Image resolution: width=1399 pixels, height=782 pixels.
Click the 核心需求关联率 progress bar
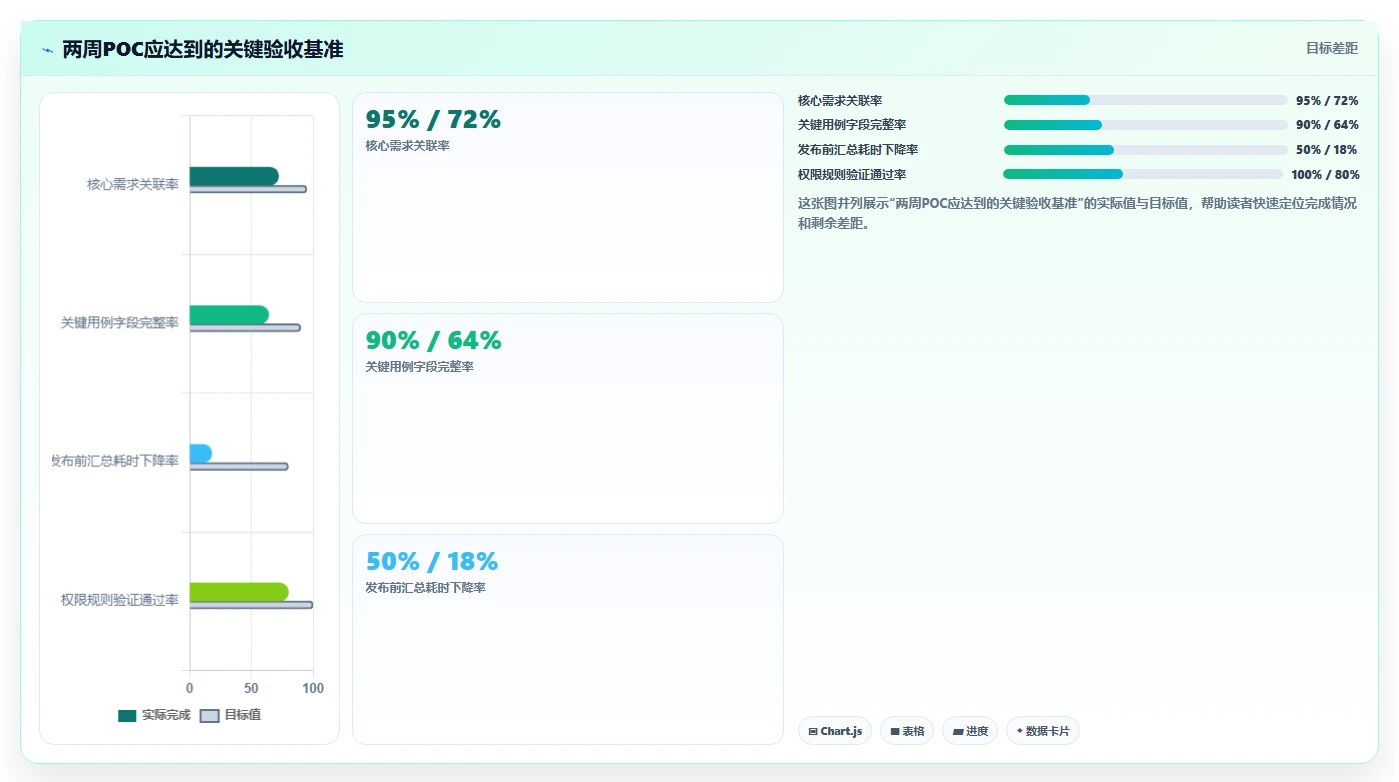click(1146, 100)
